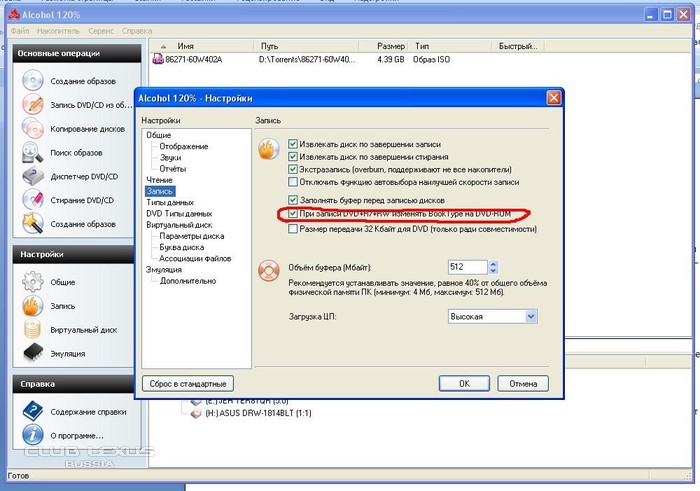The image size is (700, 491).
Task: Open the Сервис menu
Action: point(101,31)
